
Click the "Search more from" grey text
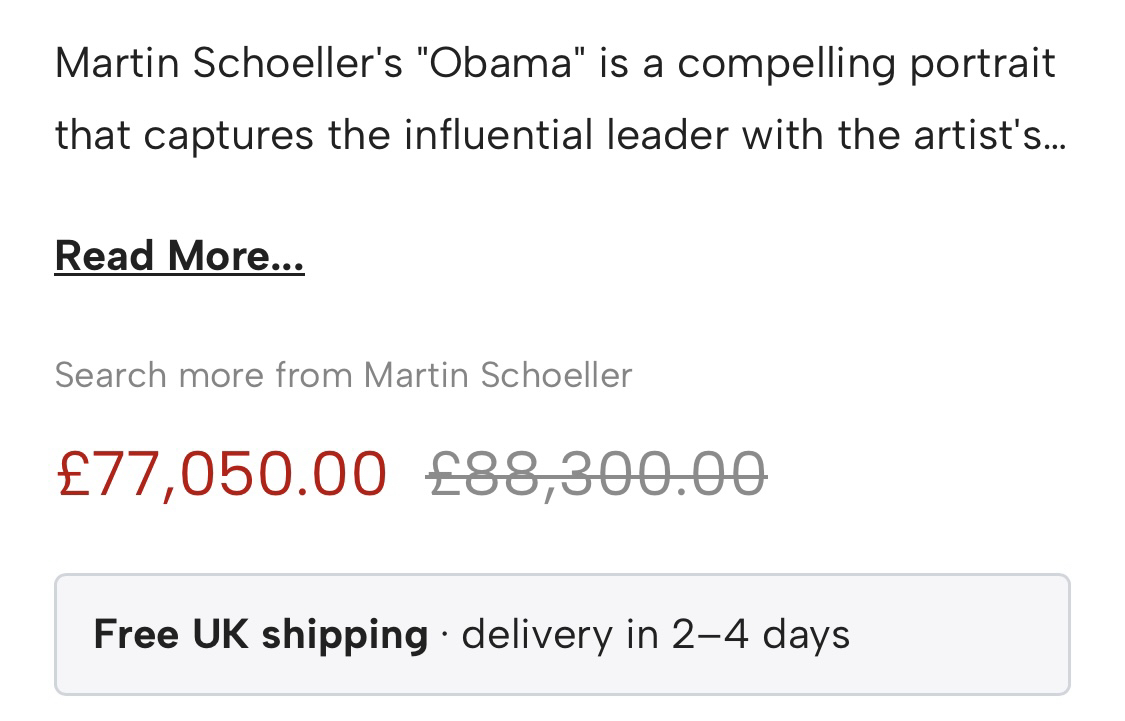pyautogui.click(x=204, y=375)
